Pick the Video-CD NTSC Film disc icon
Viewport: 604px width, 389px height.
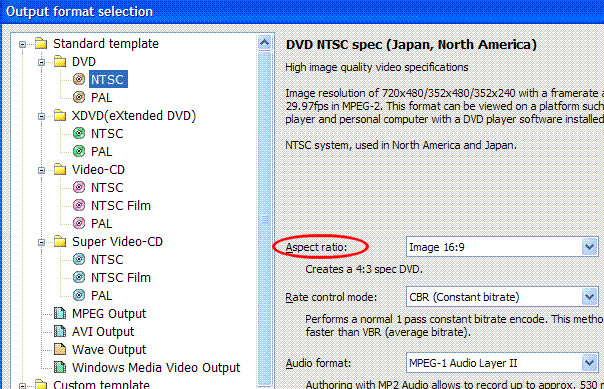(x=79, y=205)
